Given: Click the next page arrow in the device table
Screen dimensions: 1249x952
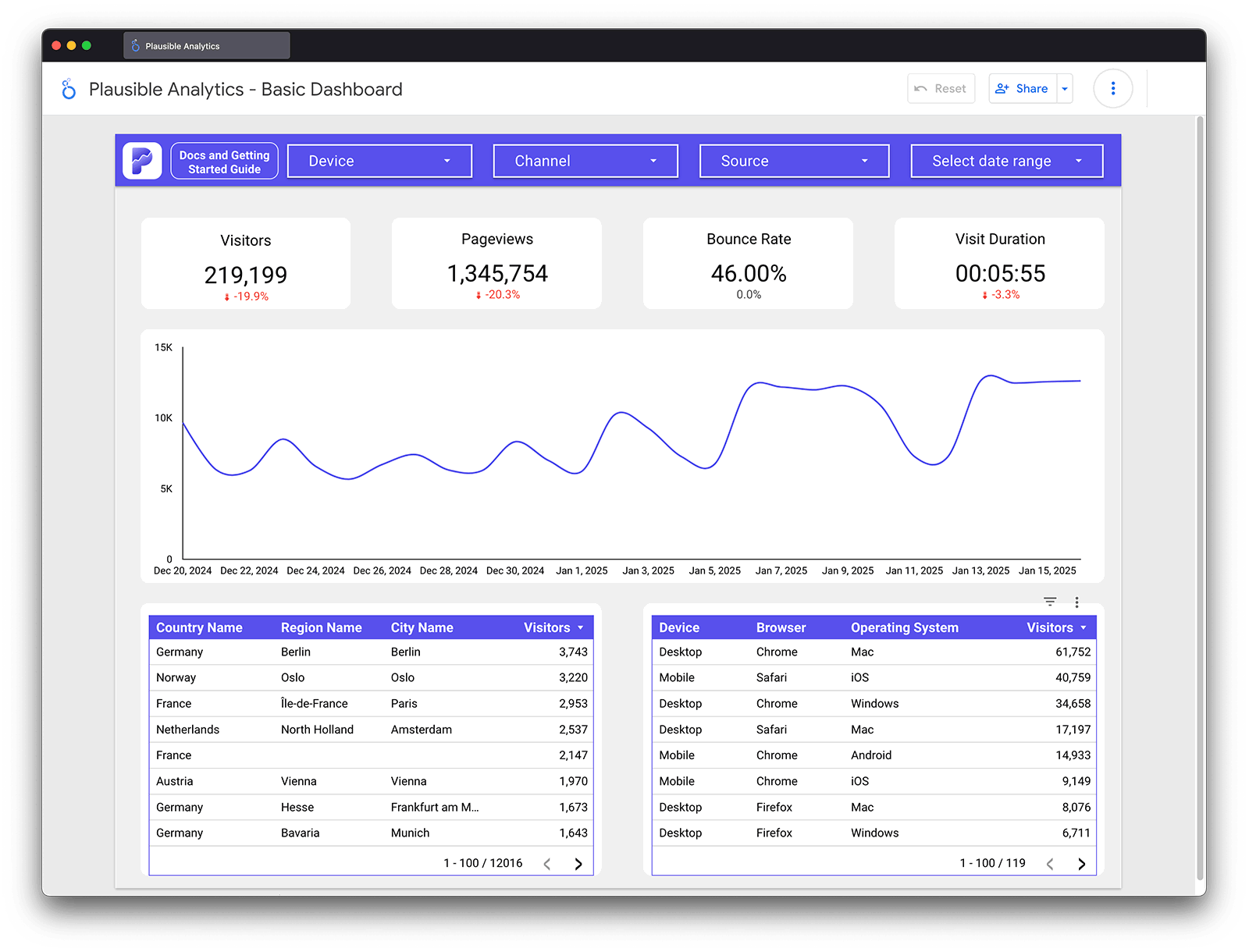Looking at the screenshot, I should [x=1082, y=864].
